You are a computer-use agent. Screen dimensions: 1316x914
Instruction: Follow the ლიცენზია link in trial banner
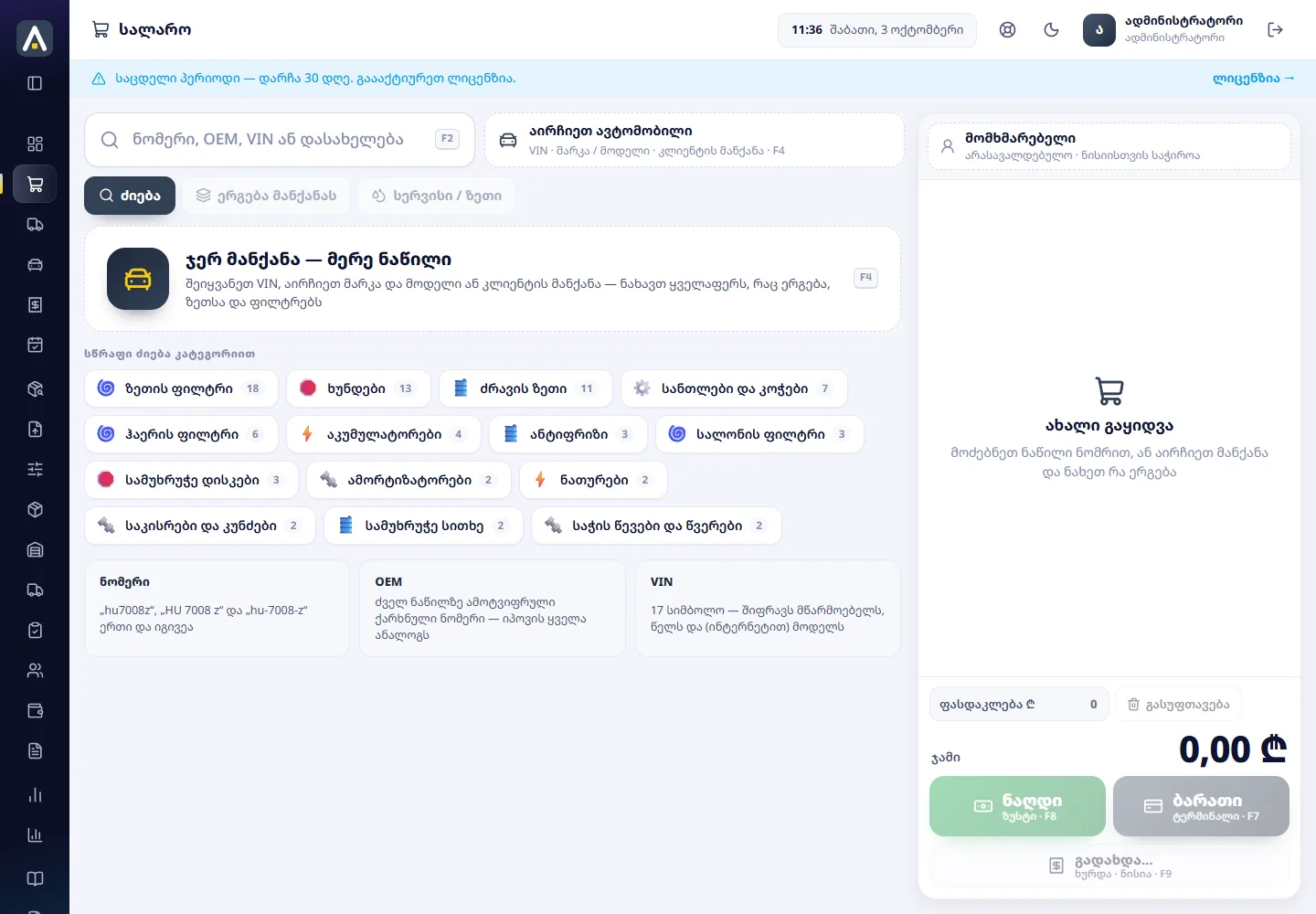pos(1254,79)
